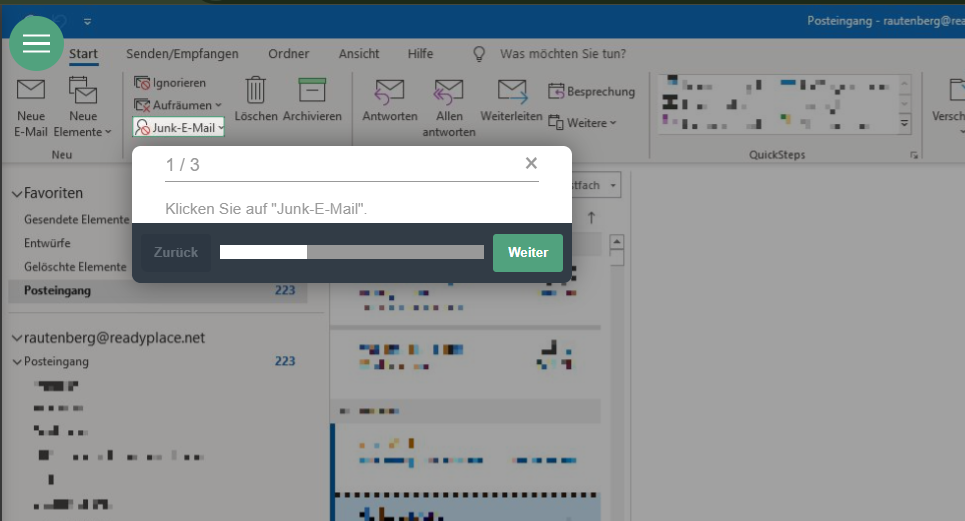Open the Junk-E-Mail dropdown
Viewport: 965px width, 521px height.
[179, 128]
